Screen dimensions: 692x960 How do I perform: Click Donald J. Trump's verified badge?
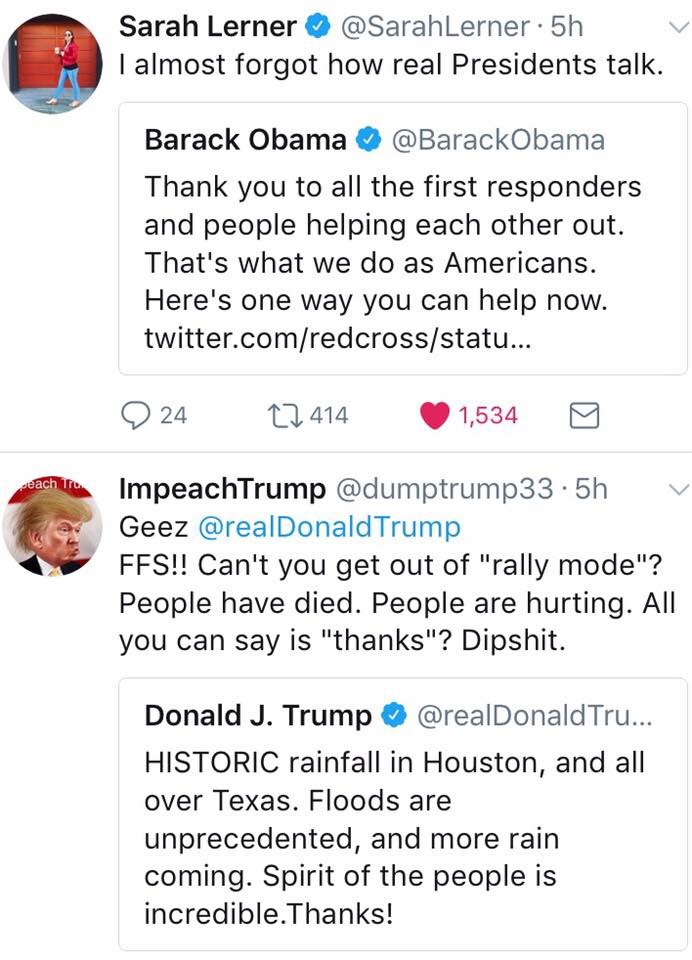point(393,716)
